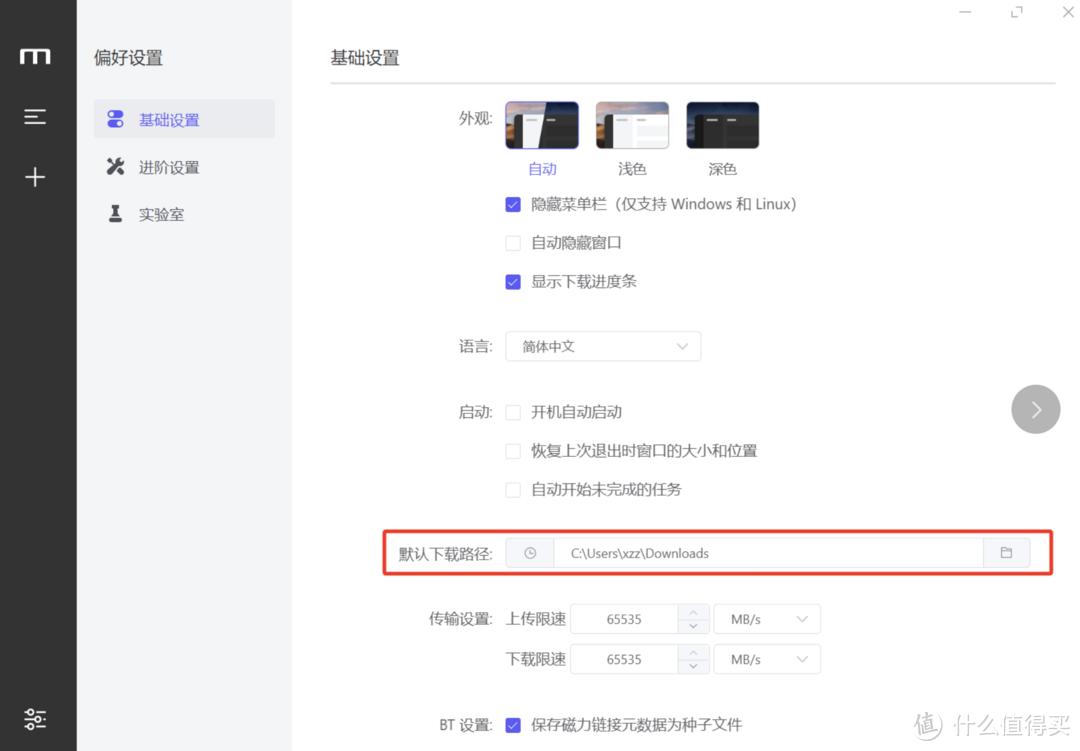This screenshot has width=1080, height=751.
Task: Maximize the Motrix window
Action: coord(1017,12)
